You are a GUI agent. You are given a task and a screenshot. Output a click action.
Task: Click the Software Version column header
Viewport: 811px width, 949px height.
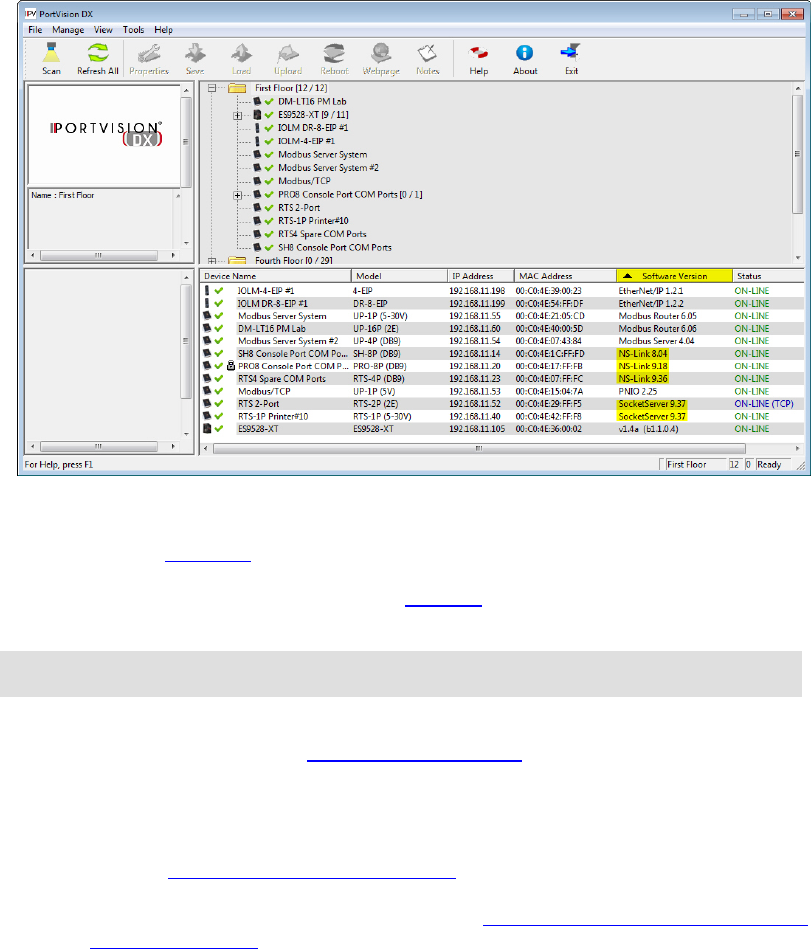coord(674,276)
